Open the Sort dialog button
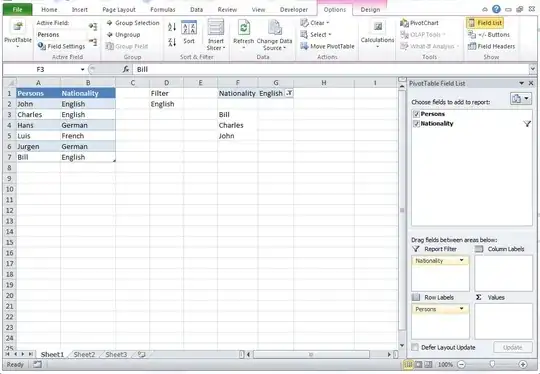The image size is (540, 374). pyautogui.click(x=189, y=32)
